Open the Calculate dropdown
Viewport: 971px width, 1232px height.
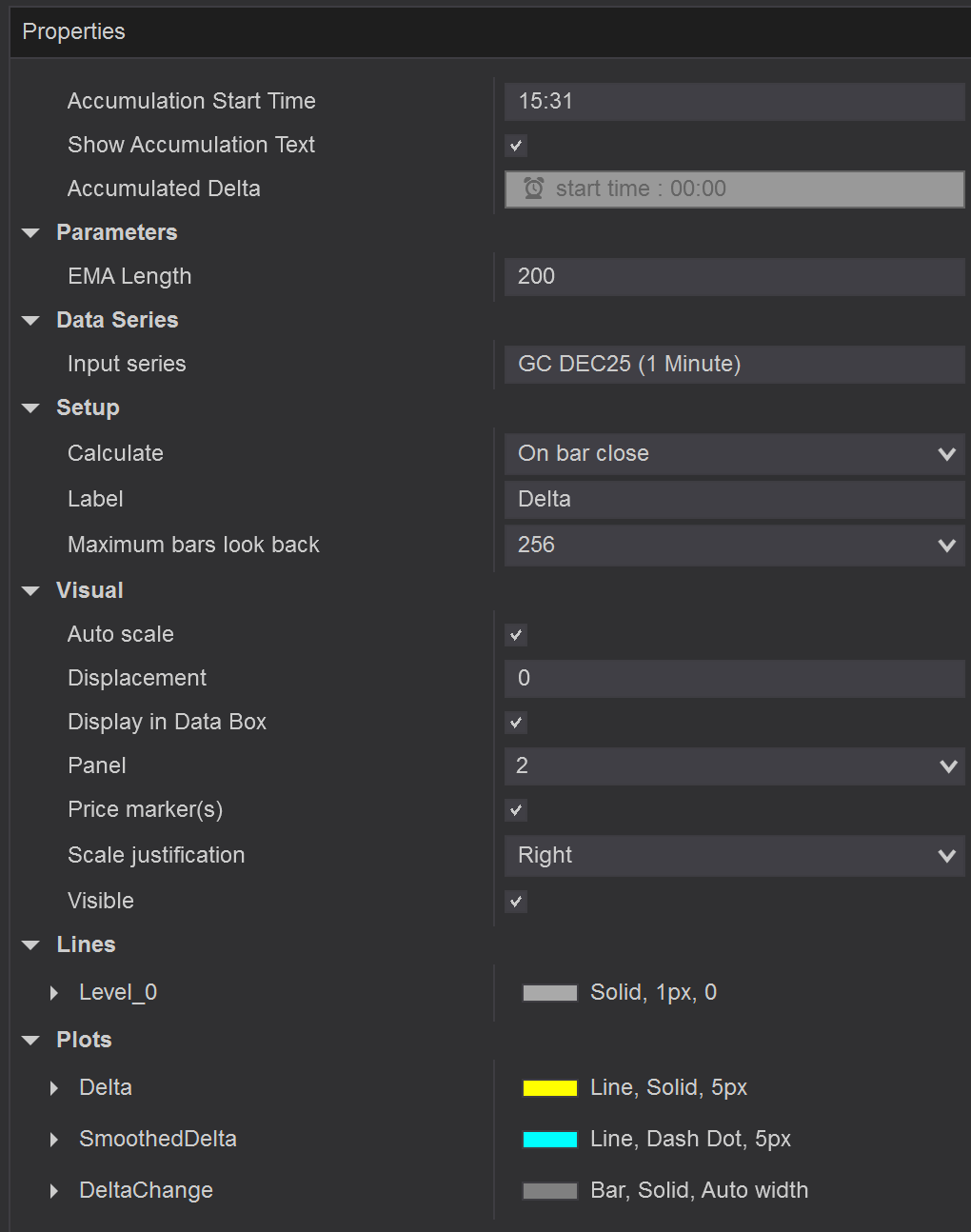coord(734,454)
